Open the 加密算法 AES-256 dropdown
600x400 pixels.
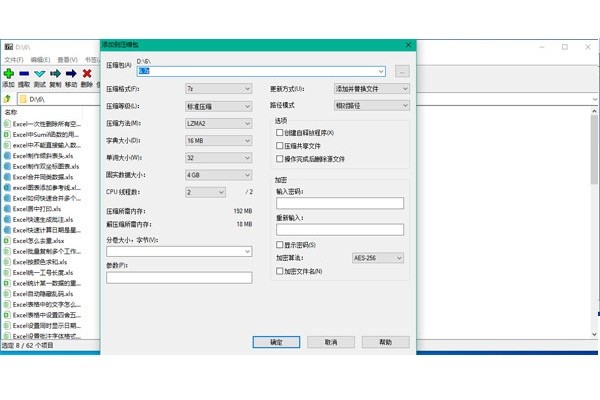(x=380, y=257)
